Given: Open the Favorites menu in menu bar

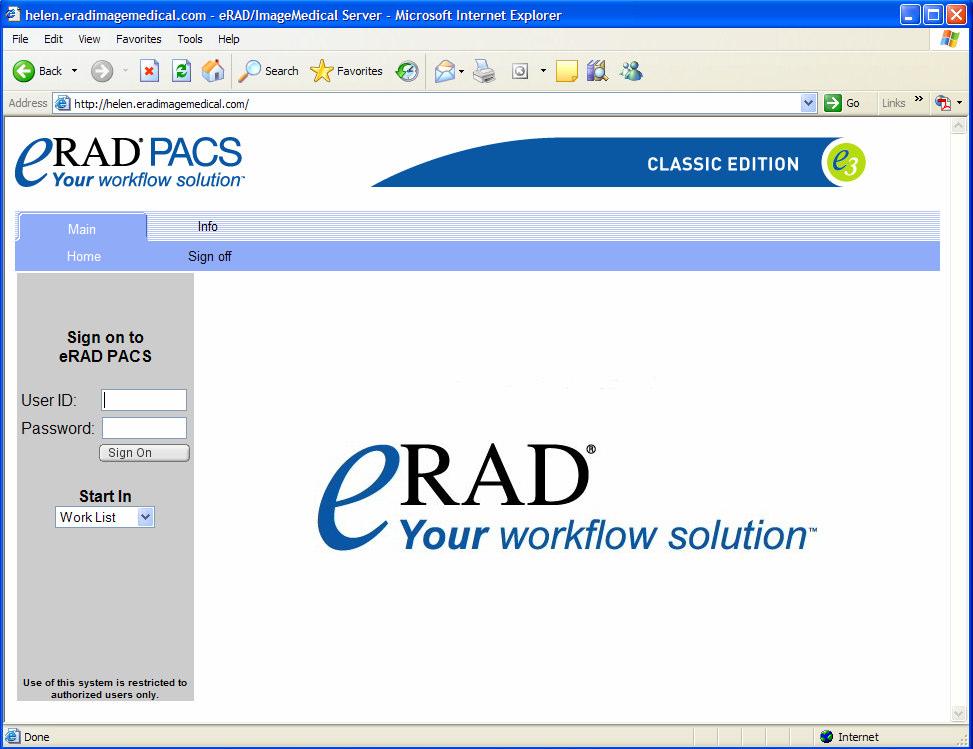Looking at the screenshot, I should pos(138,39).
